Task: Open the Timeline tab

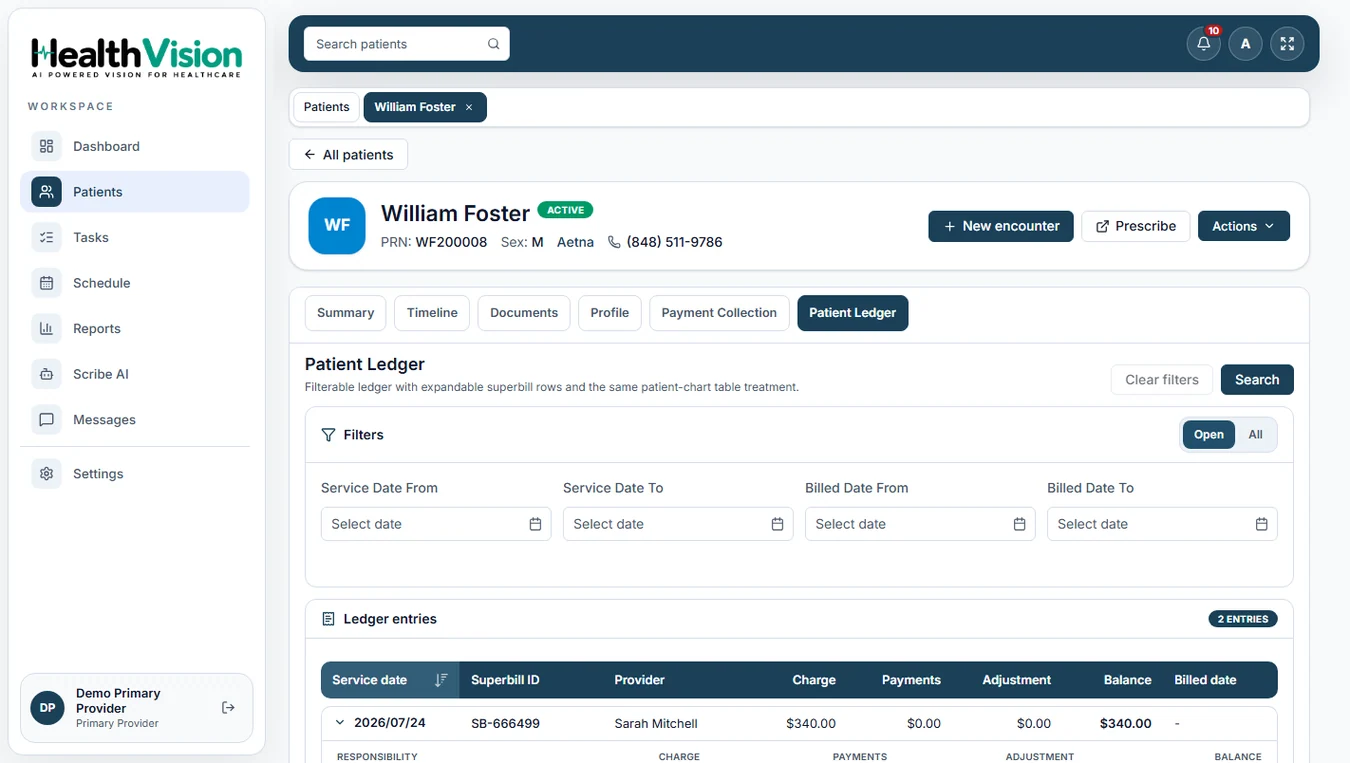Action: (432, 313)
